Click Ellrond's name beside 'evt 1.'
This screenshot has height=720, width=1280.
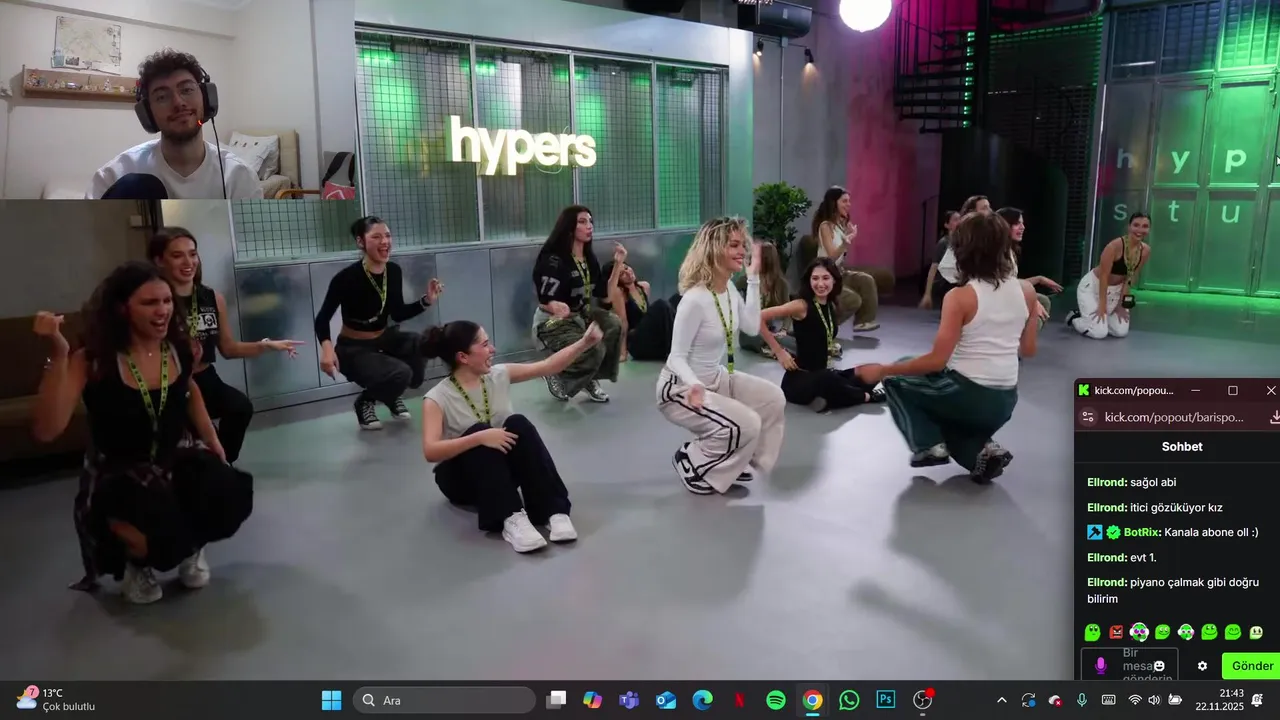(1107, 557)
